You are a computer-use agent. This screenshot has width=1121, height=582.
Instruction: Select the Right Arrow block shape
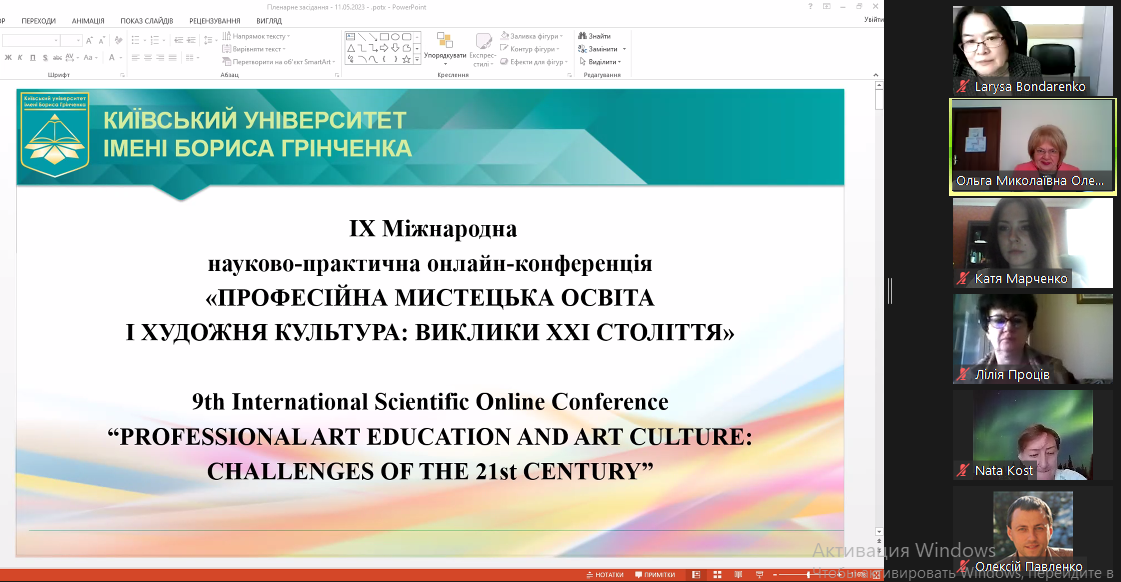click(x=384, y=48)
